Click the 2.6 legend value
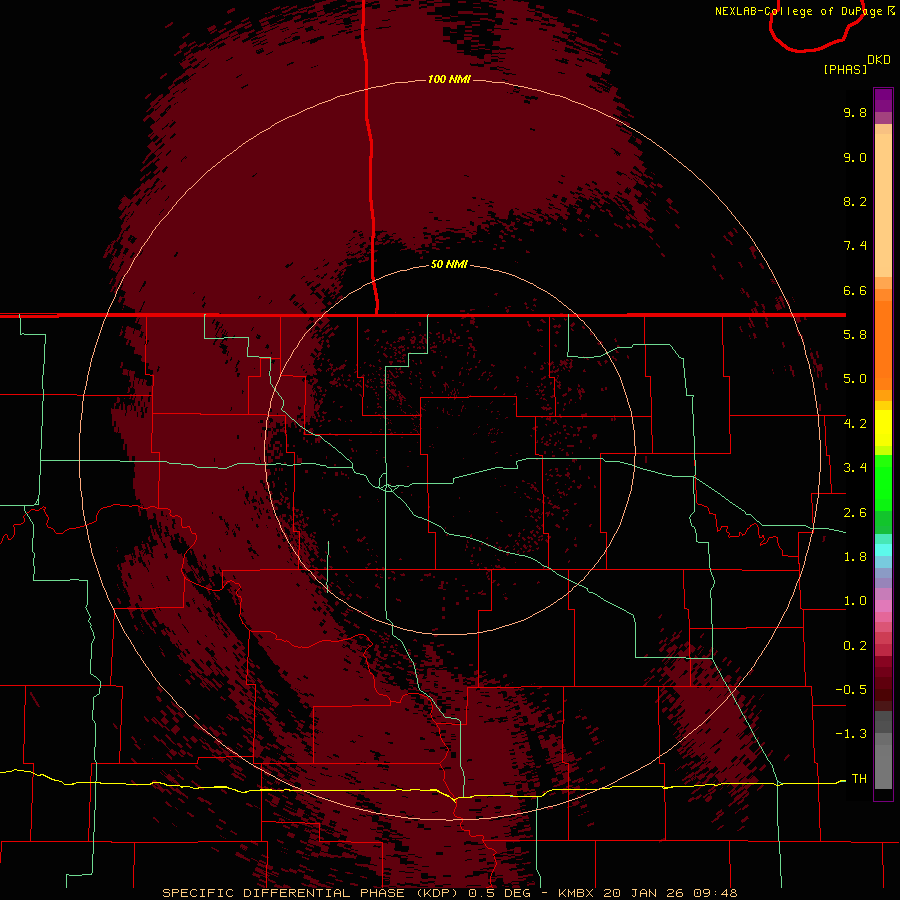The height and width of the screenshot is (900, 900). pos(855,513)
